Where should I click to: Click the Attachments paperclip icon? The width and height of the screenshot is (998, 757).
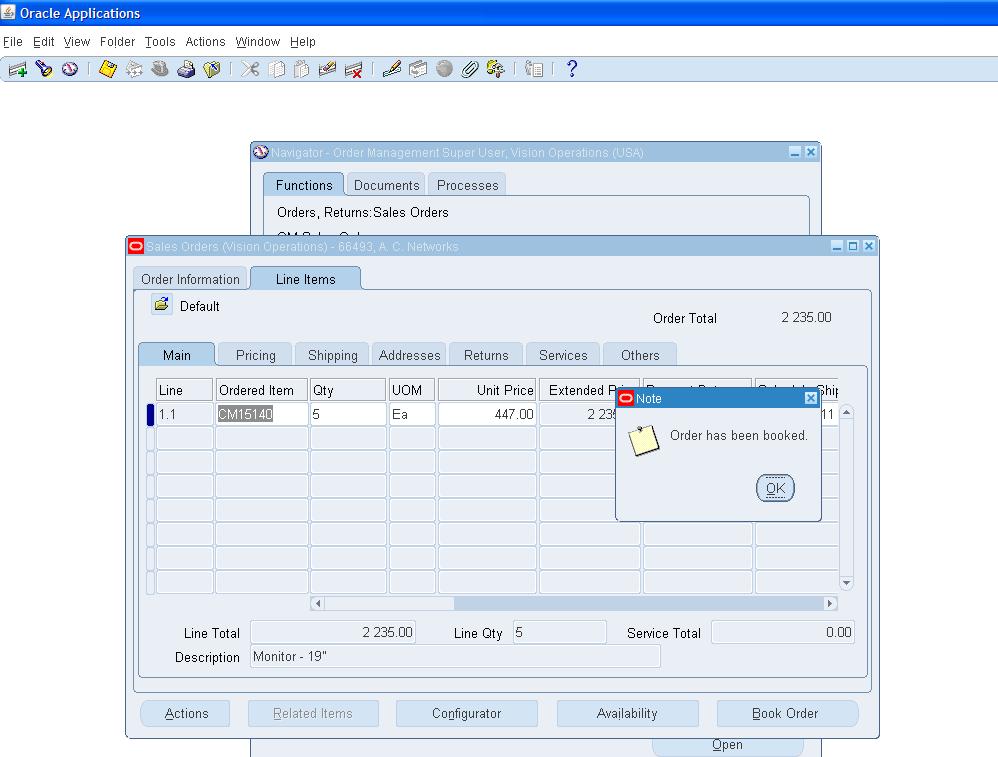(x=470, y=69)
